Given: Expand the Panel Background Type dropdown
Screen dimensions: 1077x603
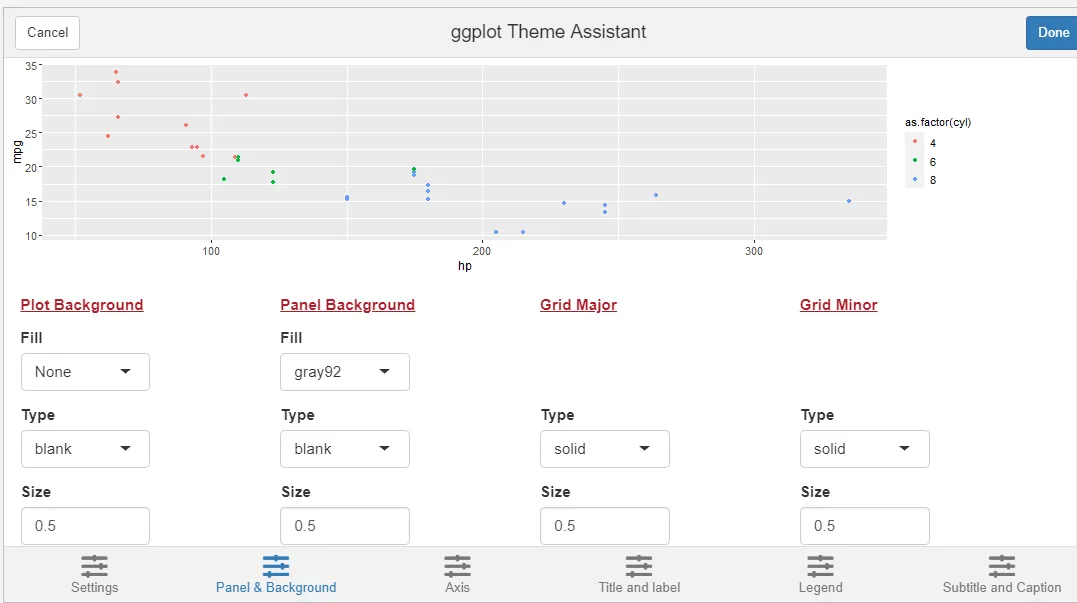Looking at the screenshot, I should click(x=345, y=449).
